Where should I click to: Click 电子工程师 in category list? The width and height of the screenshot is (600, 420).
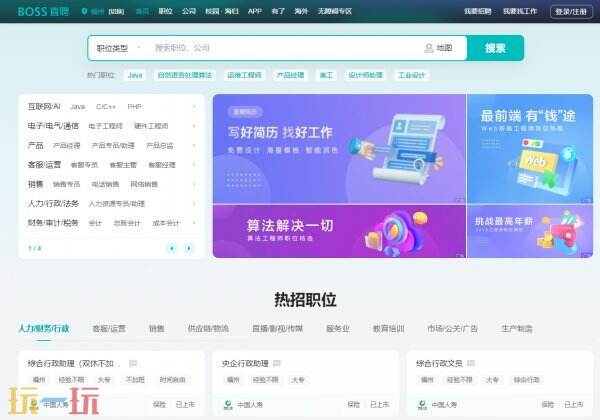pyautogui.click(x=106, y=126)
